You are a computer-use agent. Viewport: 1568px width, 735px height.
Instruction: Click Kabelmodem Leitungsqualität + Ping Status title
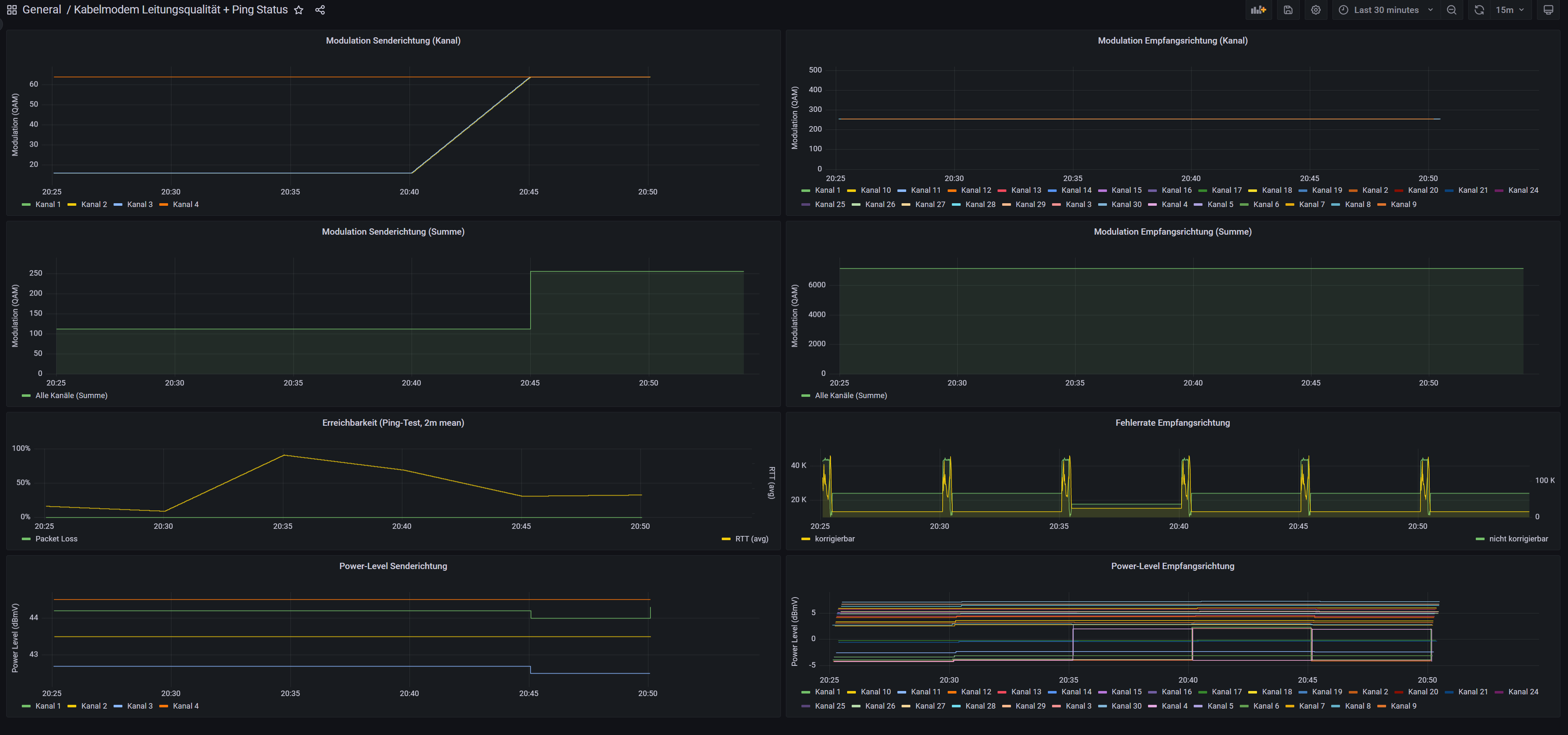coord(181,10)
